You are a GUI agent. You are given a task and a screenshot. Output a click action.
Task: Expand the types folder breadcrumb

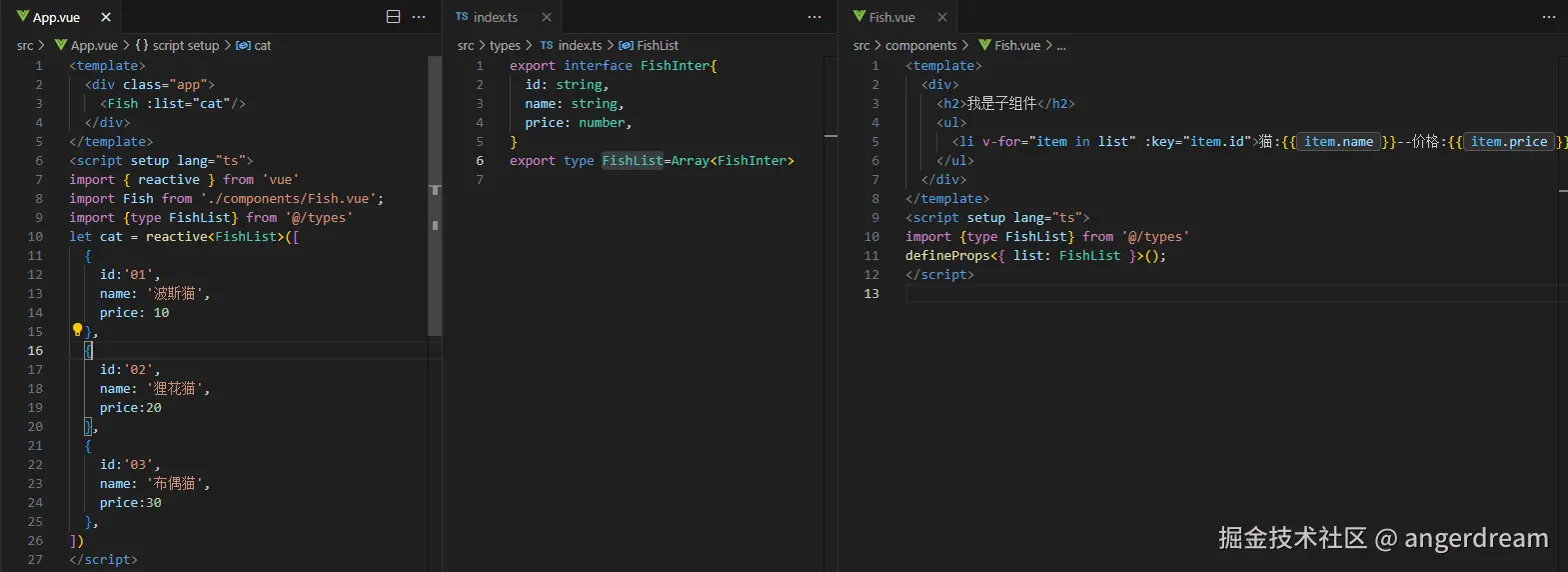(505, 45)
